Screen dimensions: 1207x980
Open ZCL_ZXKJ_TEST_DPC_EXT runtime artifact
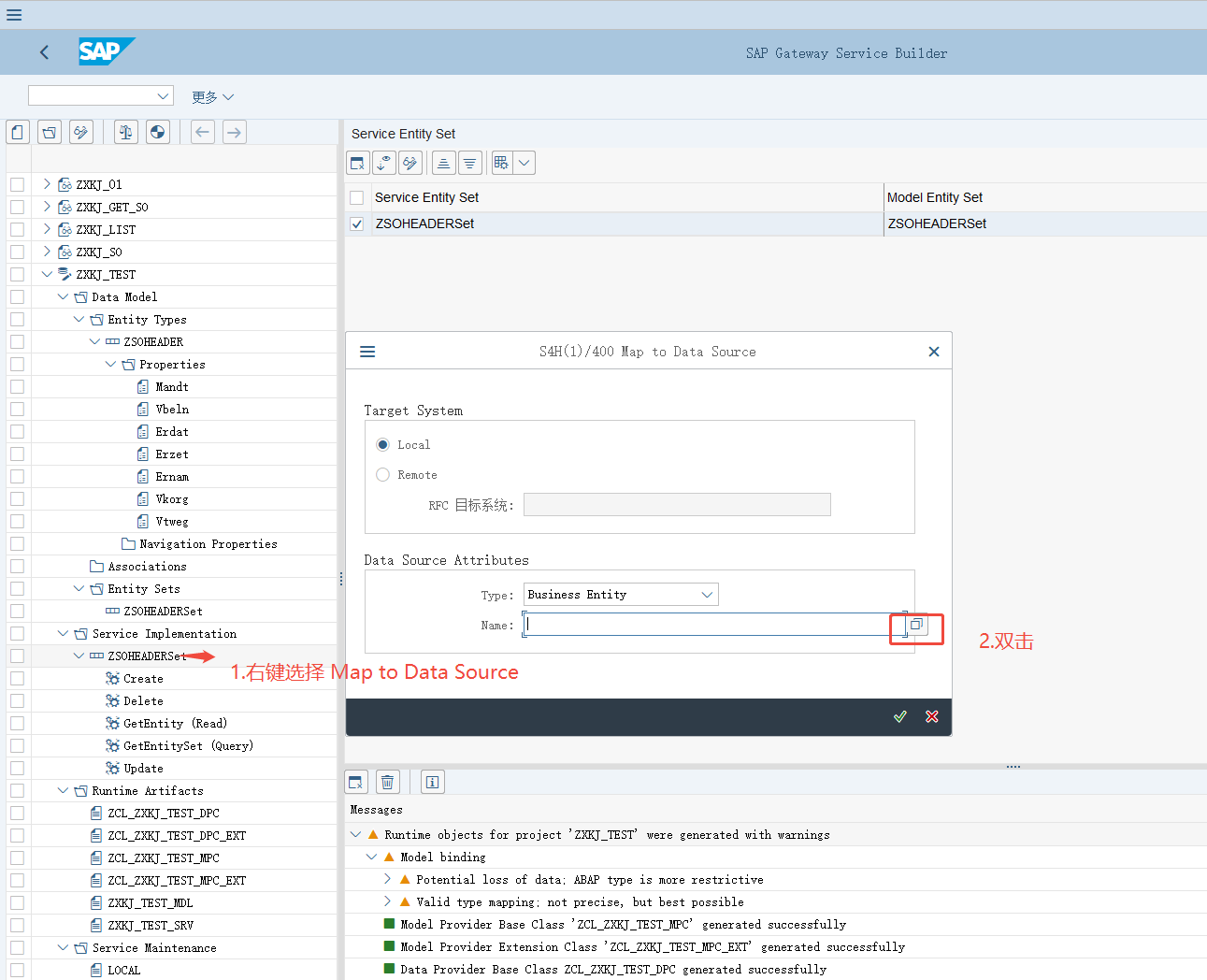177,836
